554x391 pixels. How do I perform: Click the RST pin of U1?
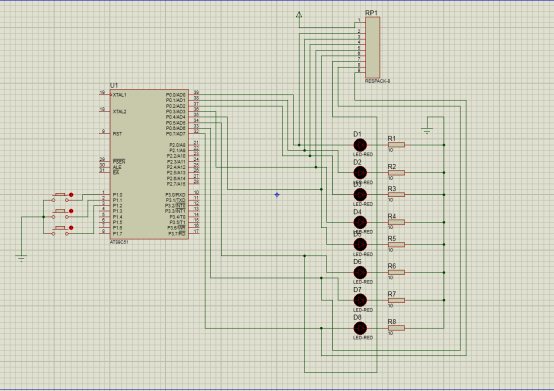click(x=117, y=134)
